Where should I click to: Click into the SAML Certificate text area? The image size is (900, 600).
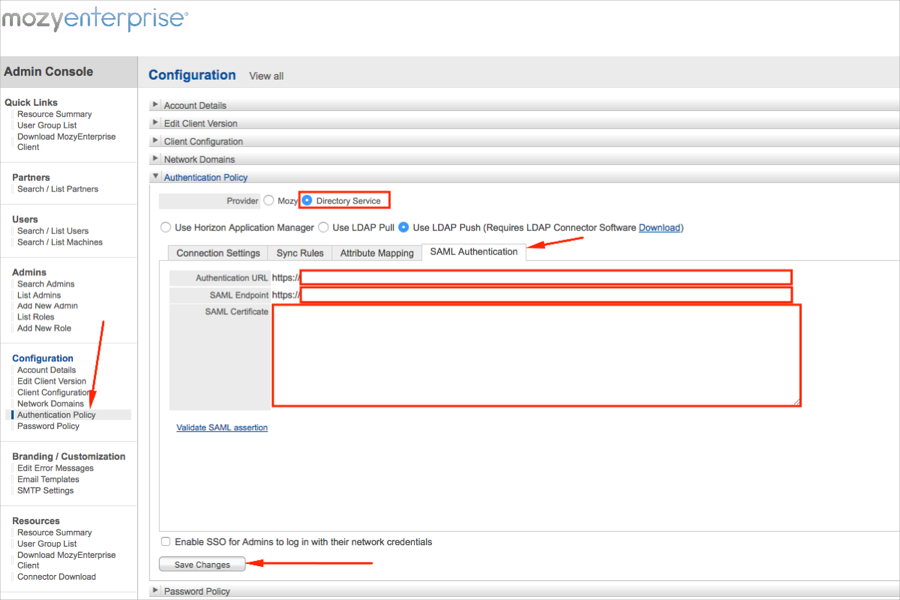point(536,355)
